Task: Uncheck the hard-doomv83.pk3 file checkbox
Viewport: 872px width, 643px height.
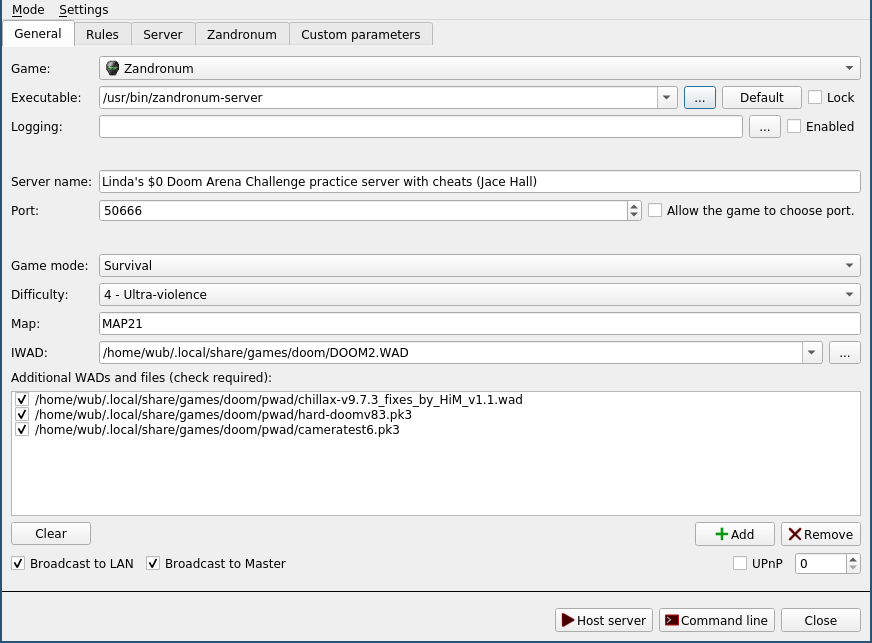Action: coord(22,414)
